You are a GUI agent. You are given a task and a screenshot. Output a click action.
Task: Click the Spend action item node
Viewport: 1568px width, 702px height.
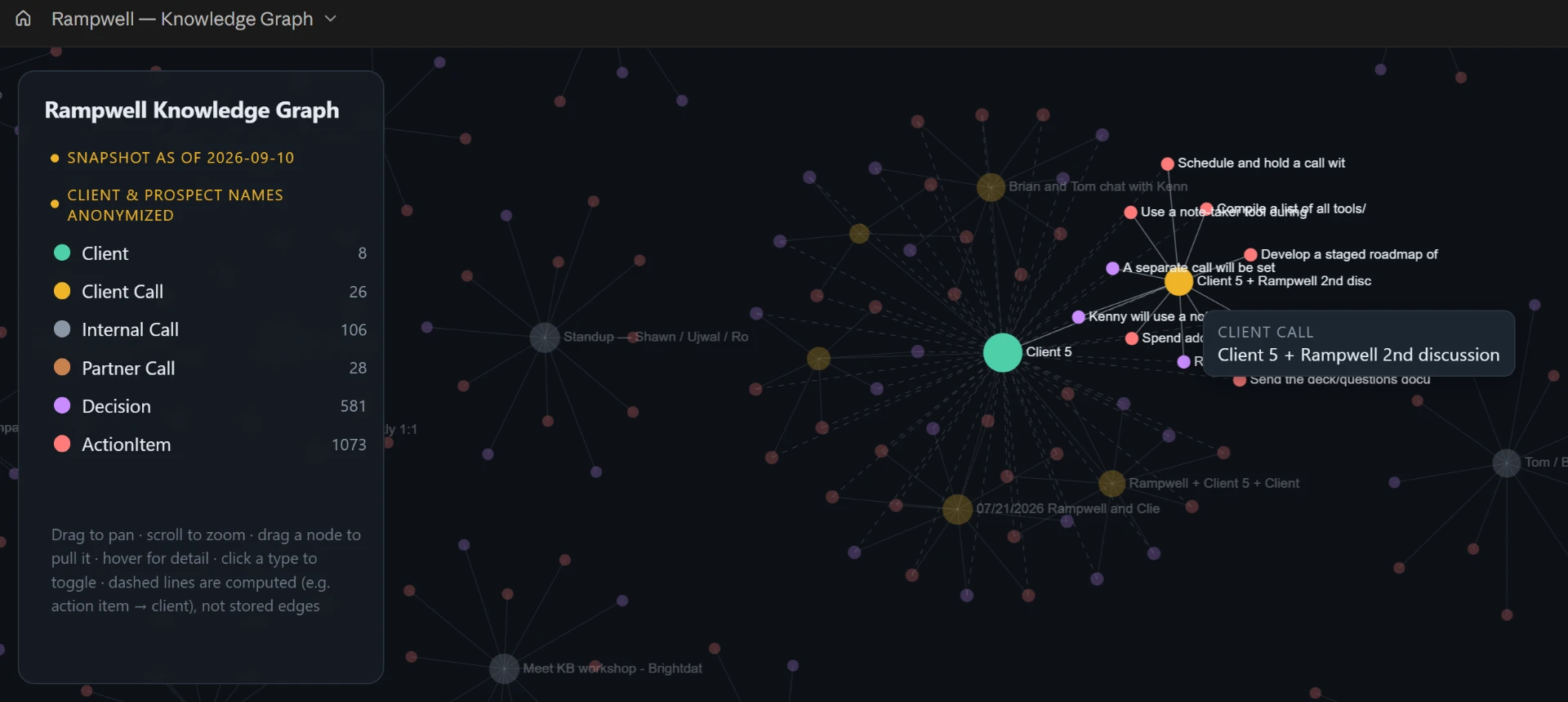pos(1132,338)
